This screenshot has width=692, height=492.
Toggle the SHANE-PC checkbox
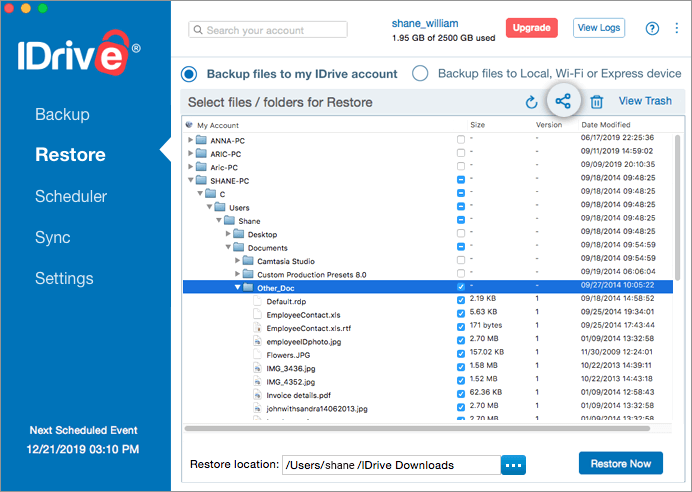(x=461, y=180)
